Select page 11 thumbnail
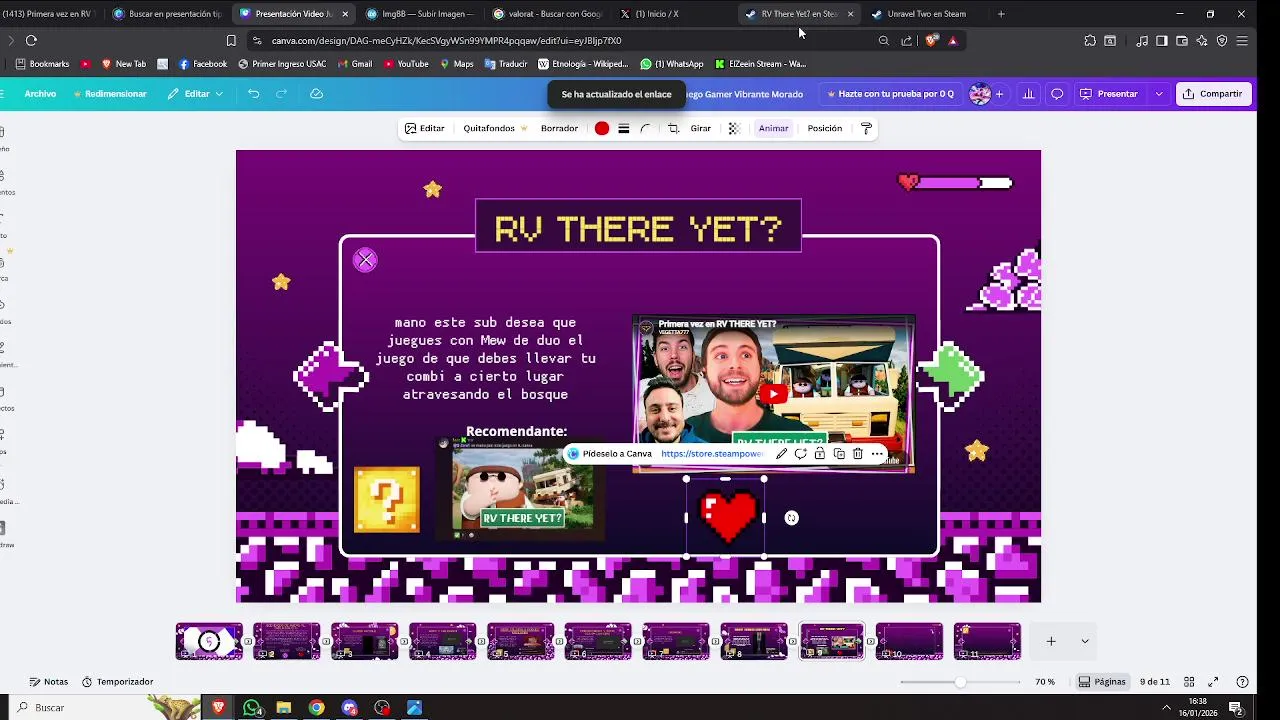Image resolution: width=1280 pixels, height=720 pixels. point(987,641)
